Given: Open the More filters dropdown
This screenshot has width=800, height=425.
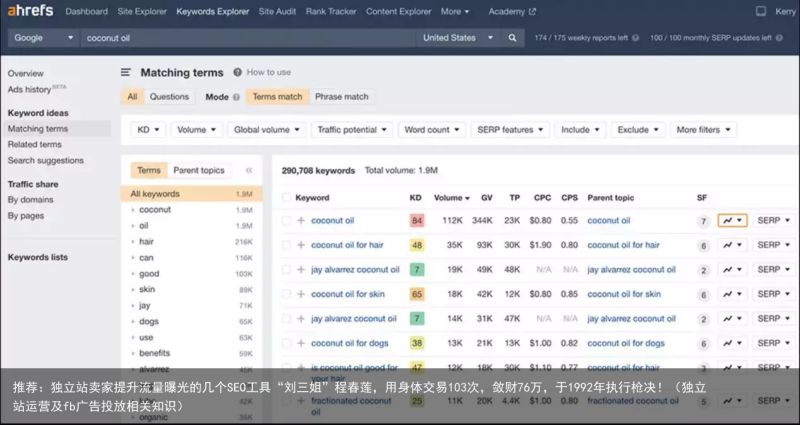Looking at the screenshot, I should (703, 130).
